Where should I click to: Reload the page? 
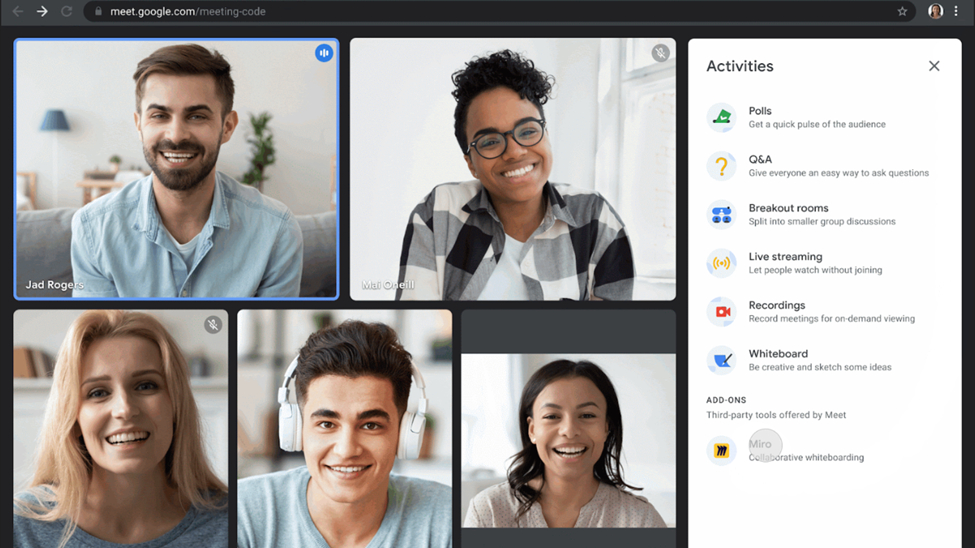(67, 11)
